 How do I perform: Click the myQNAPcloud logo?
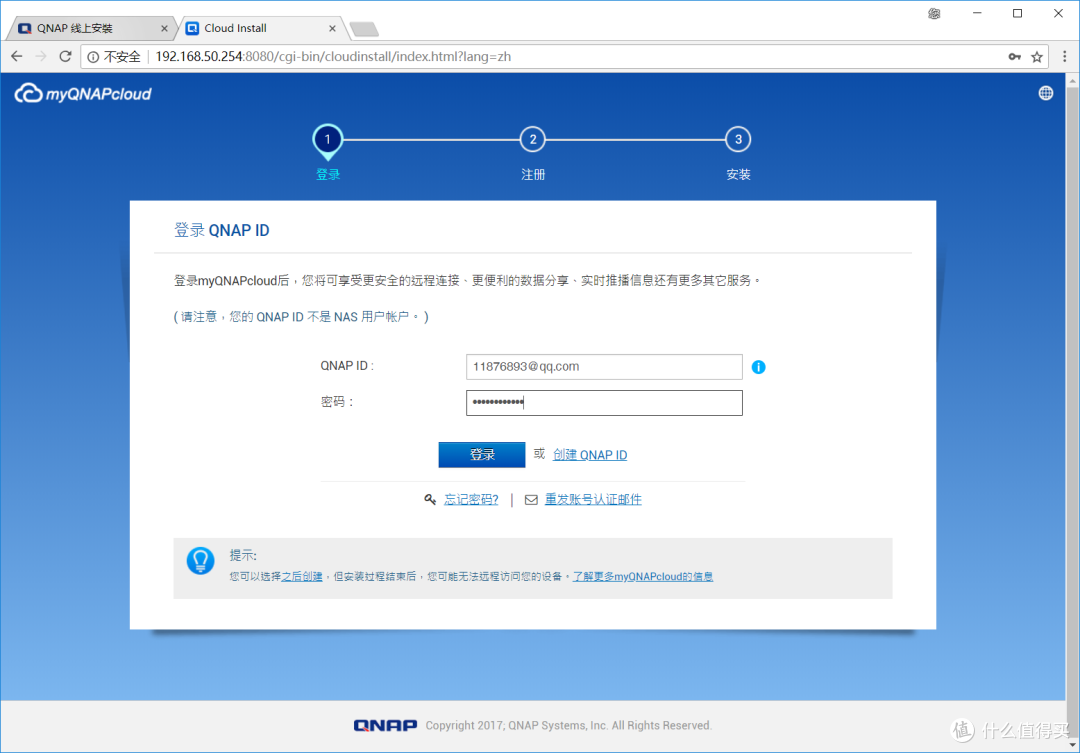[83, 93]
